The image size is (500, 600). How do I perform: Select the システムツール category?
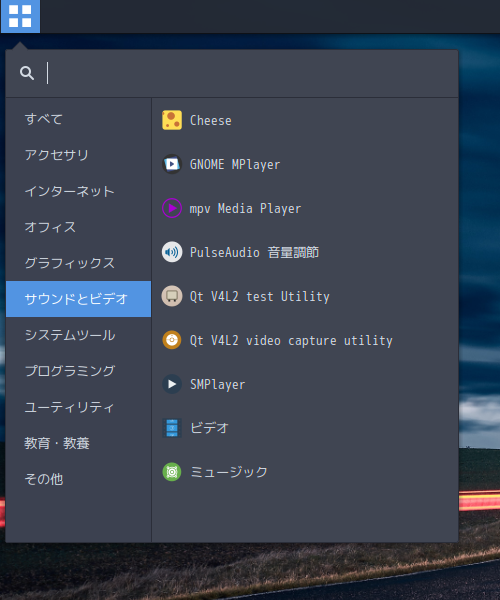(x=78, y=335)
